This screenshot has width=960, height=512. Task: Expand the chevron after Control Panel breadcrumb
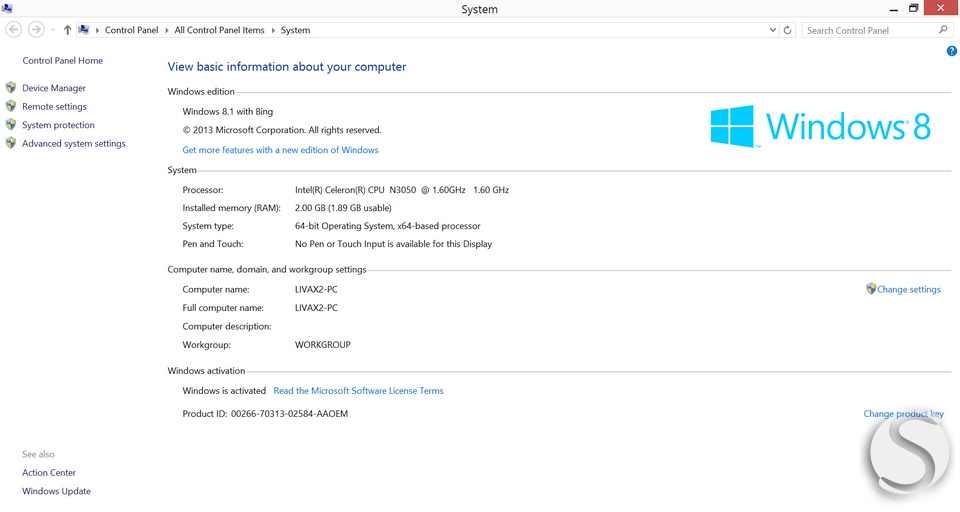(x=167, y=30)
